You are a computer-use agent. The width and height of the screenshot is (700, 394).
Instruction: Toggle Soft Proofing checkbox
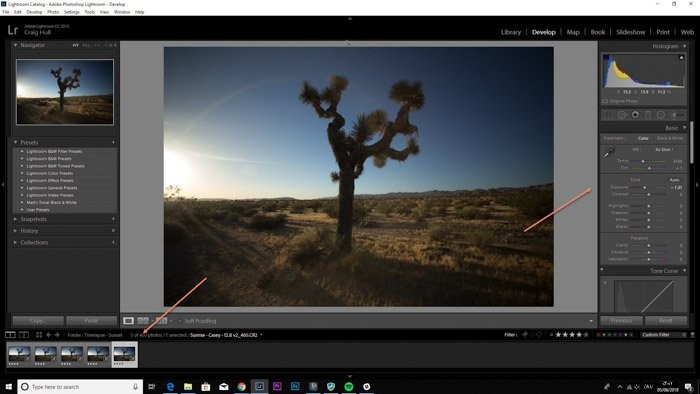point(180,321)
